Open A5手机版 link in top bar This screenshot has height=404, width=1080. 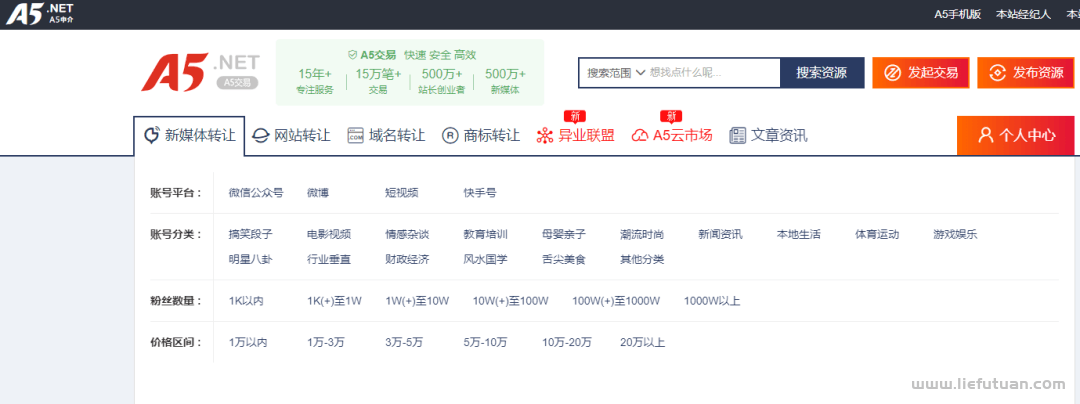957,14
